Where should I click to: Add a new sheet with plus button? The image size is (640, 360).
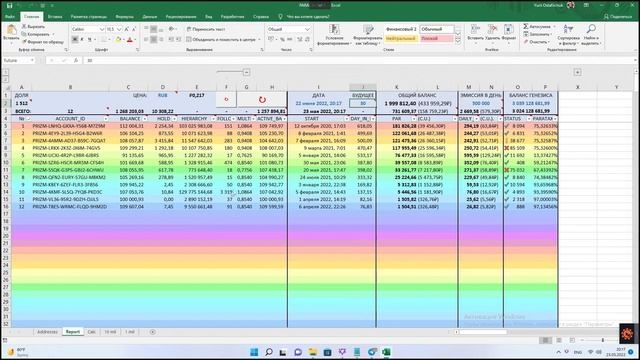[x=153, y=332]
